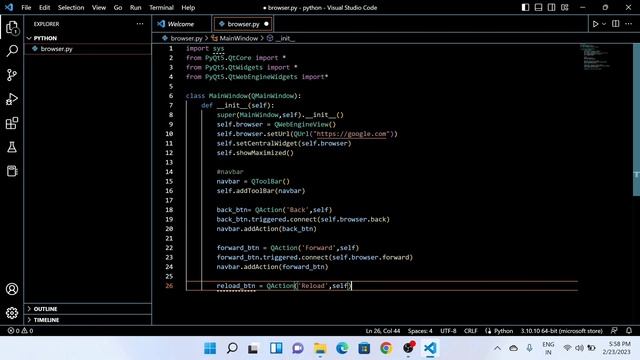Open the Selection menu

(x=71, y=7)
